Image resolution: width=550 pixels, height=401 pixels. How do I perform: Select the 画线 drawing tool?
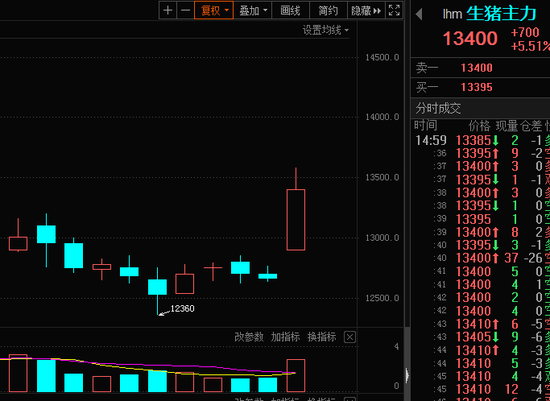[x=290, y=11]
